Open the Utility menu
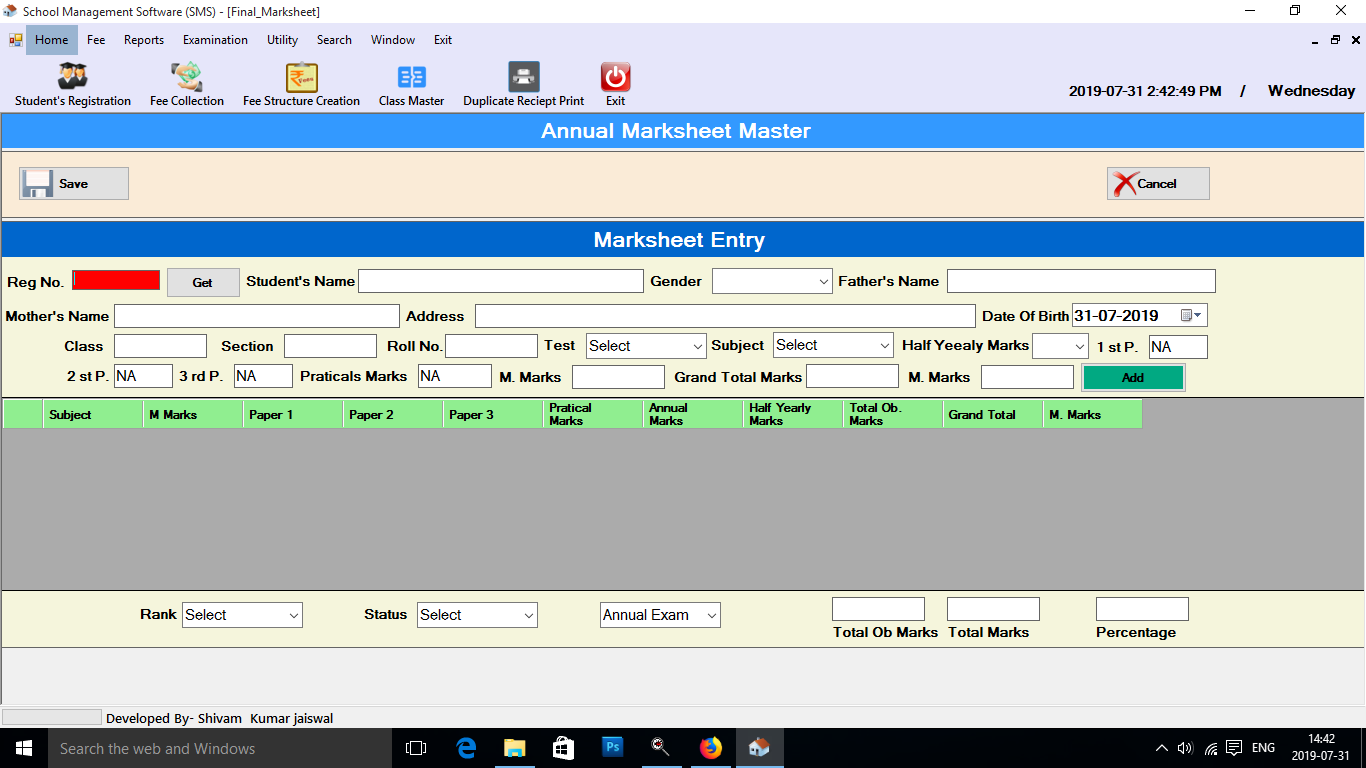Image resolution: width=1366 pixels, height=768 pixels. point(282,40)
